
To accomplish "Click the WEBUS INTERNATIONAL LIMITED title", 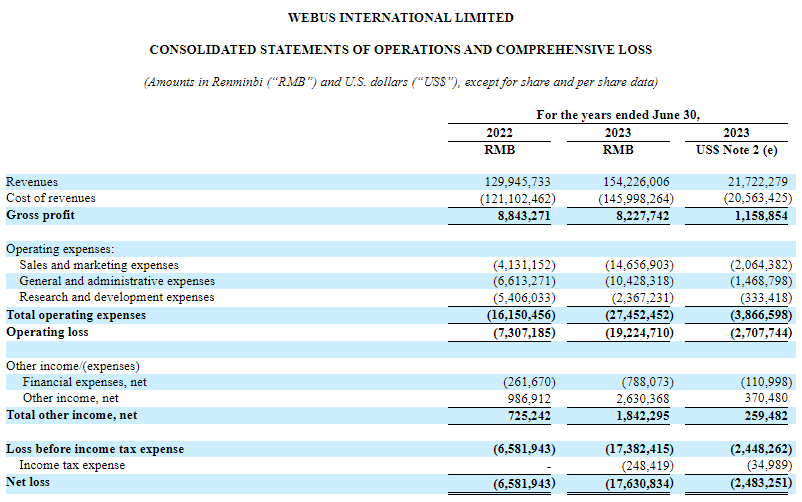I will [x=400, y=18].
